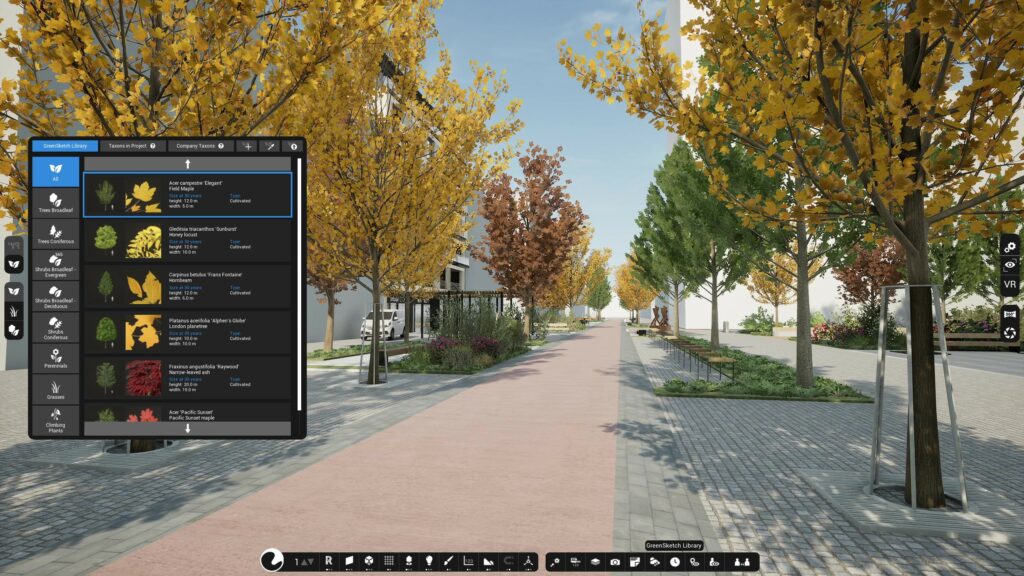Select the flat plane surface tool
Viewport: 1024px width, 576px height.
tap(349, 561)
